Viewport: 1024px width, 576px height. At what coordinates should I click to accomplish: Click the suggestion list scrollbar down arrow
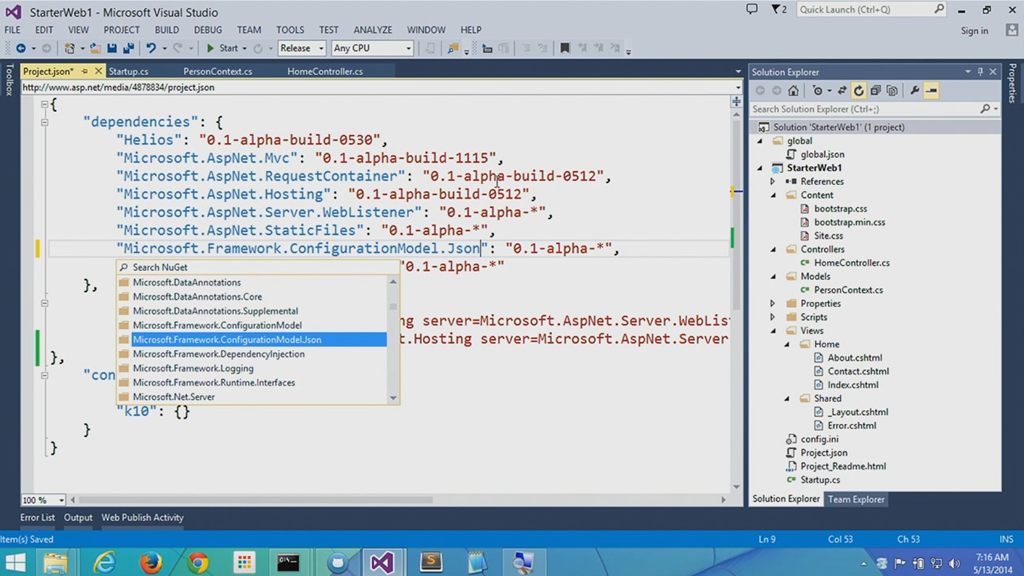pos(393,398)
